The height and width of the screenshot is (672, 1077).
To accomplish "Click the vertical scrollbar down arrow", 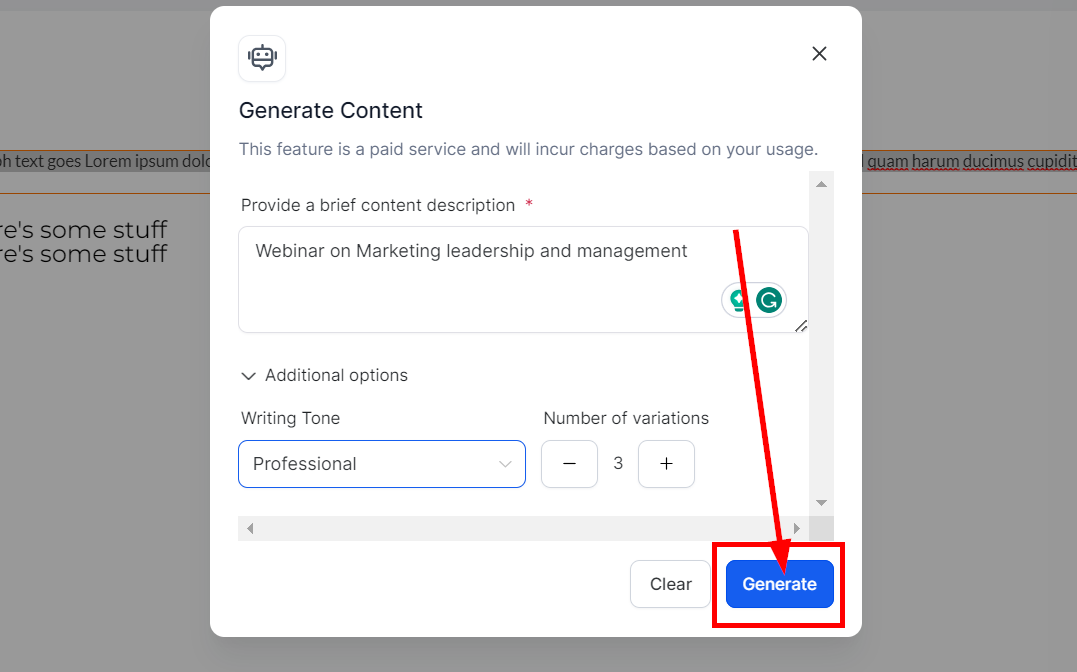I will click(821, 503).
